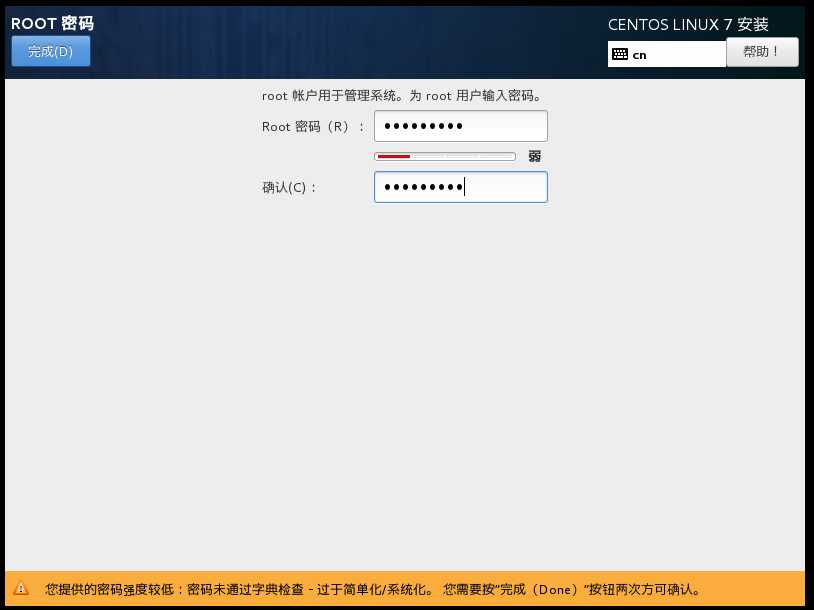This screenshot has width=814, height=610.
Task: Click the ROOT 密码 page title
Action: click(x=52, y=23)
